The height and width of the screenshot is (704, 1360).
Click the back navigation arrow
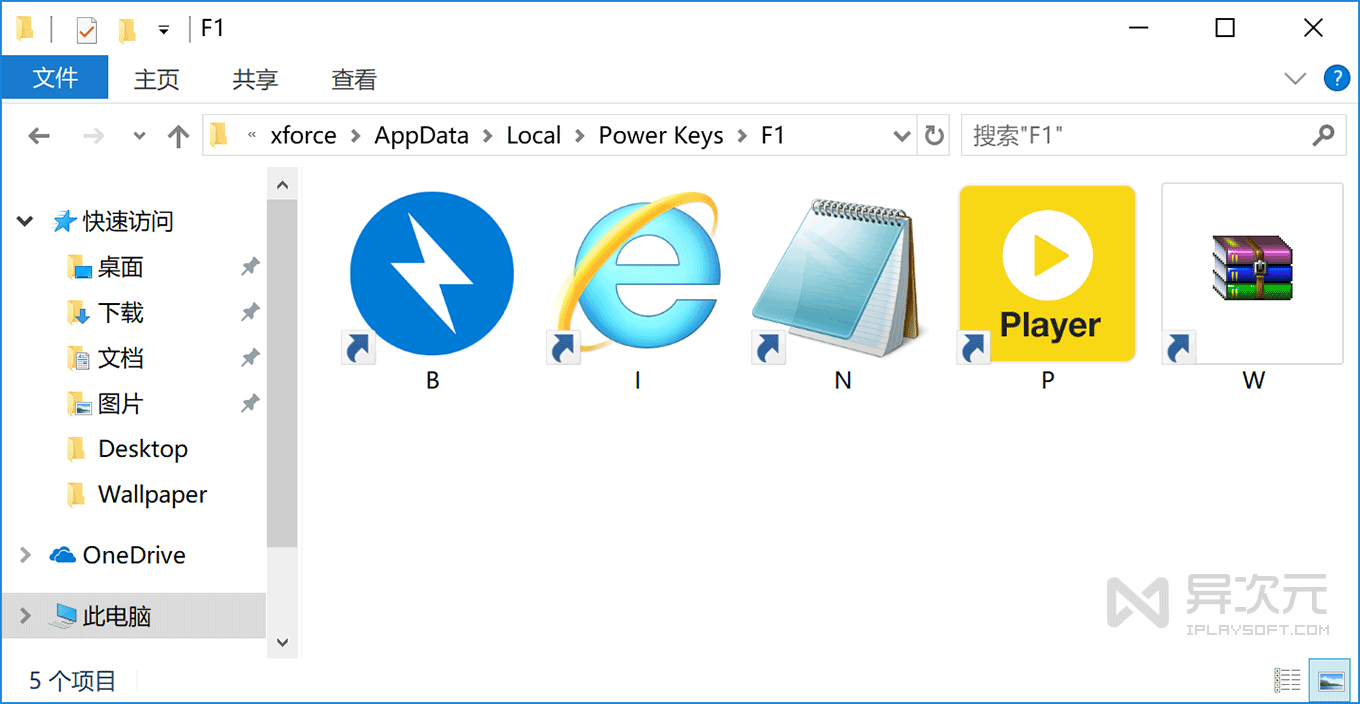(x=38, y=135)
